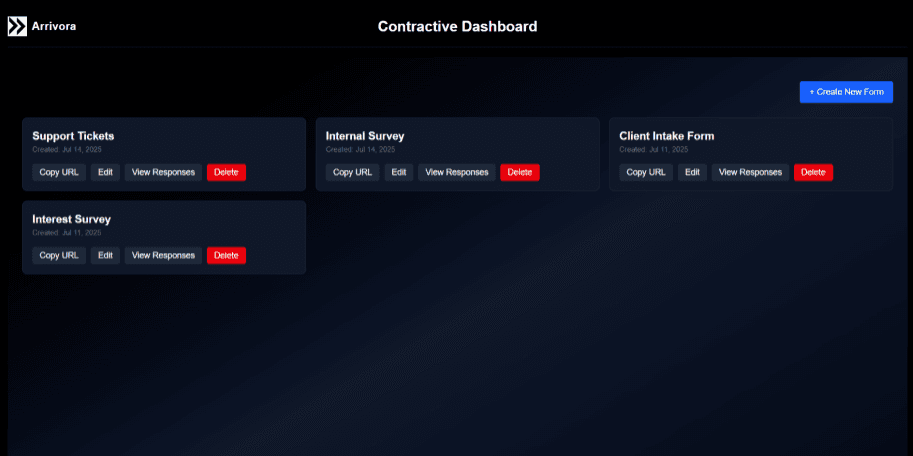Copy URL of the Interest Survey form
Image resolution: width=913 pixels, height=456 pixels.
[x=59, y=256]
